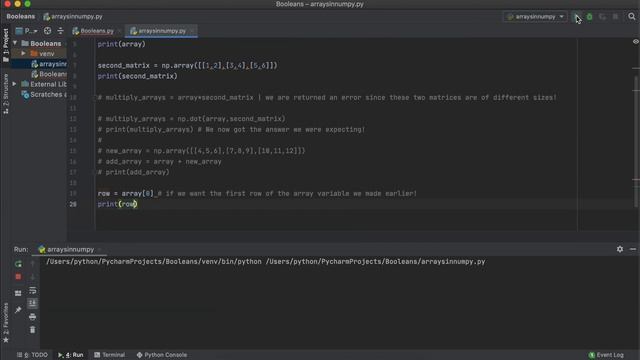The height and width of the screenshot is (360, 640).
Task: Click the line number 20 gutter
Action: click(73, 204)
